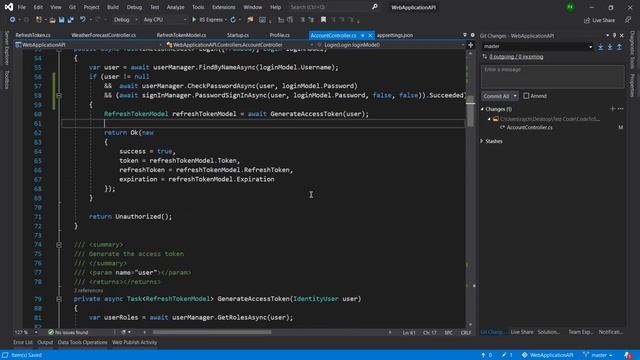The image size is (640, 360).
Task: Open the Web Publish Activity tab
Action: point(134,342)
